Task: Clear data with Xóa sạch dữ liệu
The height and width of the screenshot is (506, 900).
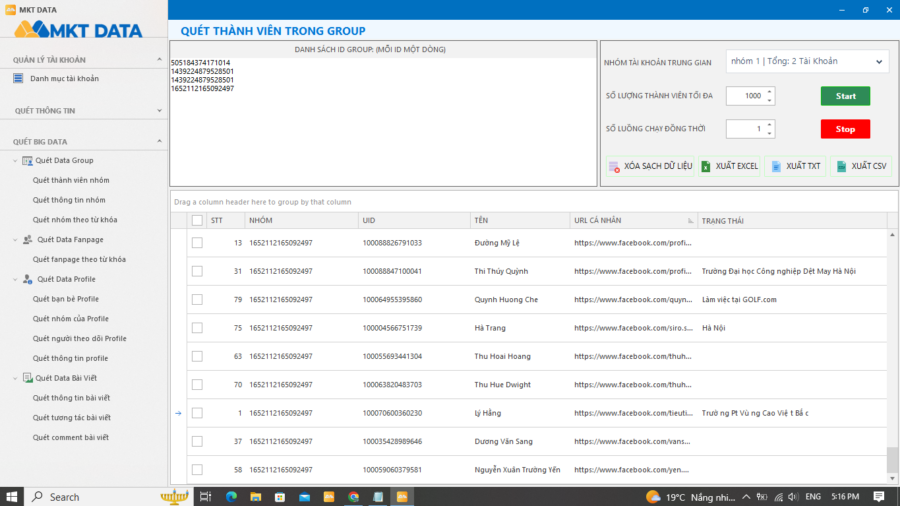Action: (x=649, y=166)
